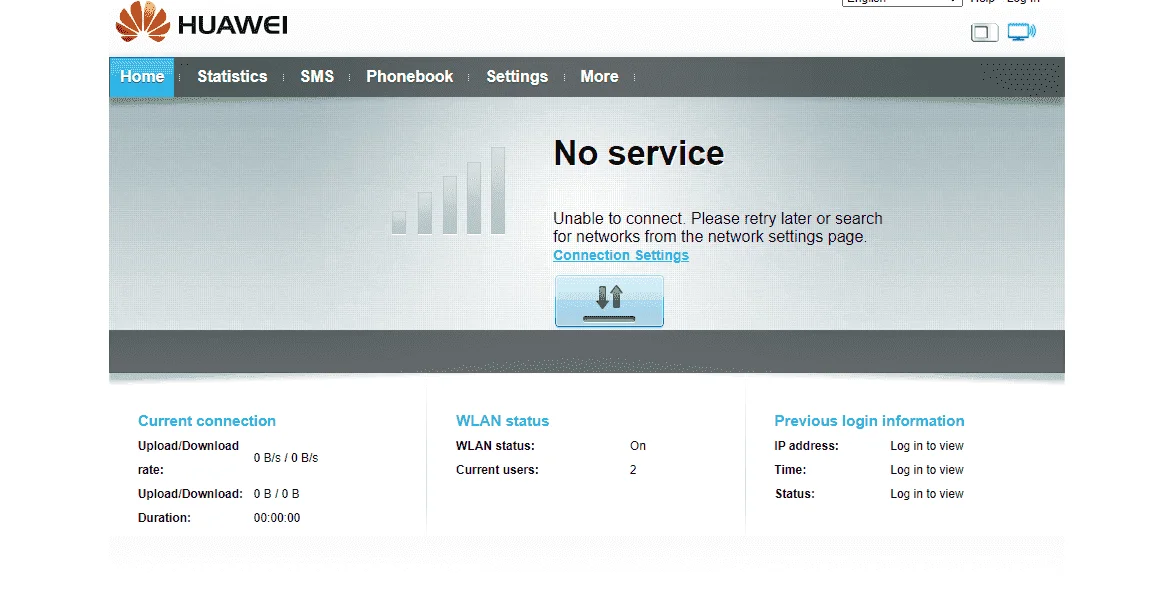Open the More menu tab
Screen dimensions: 1172x597
(x=599, y=76)
